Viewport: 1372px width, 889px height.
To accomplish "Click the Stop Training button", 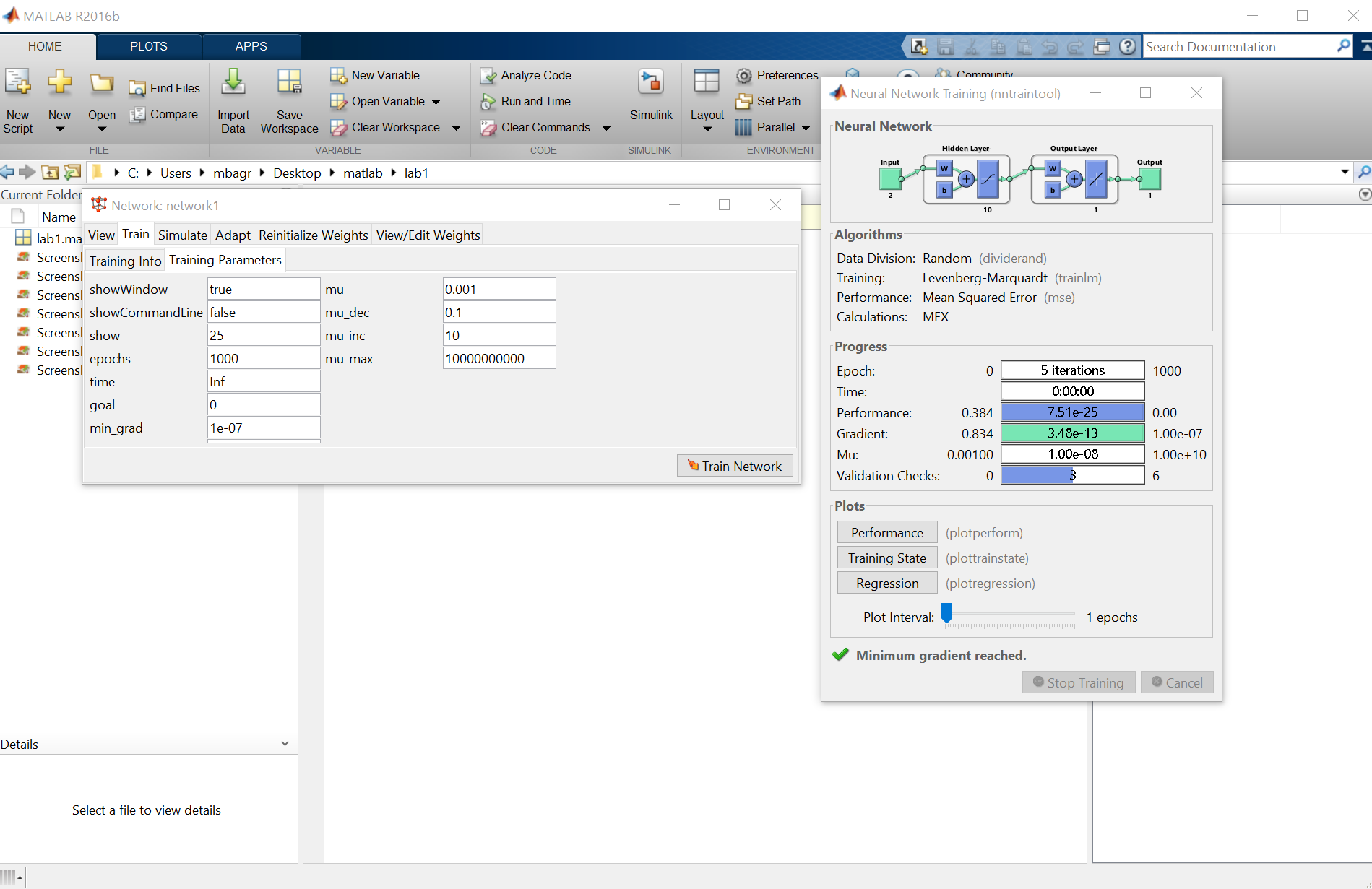I will click(1078, 682).
